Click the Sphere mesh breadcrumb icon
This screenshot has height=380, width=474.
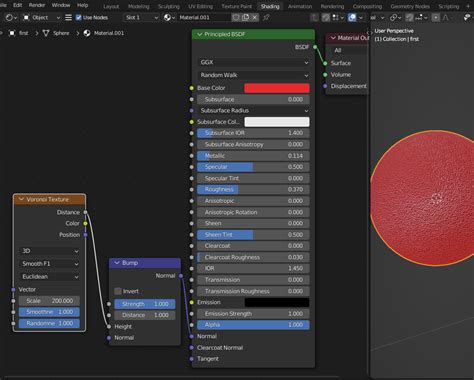(x=46, y=33)
